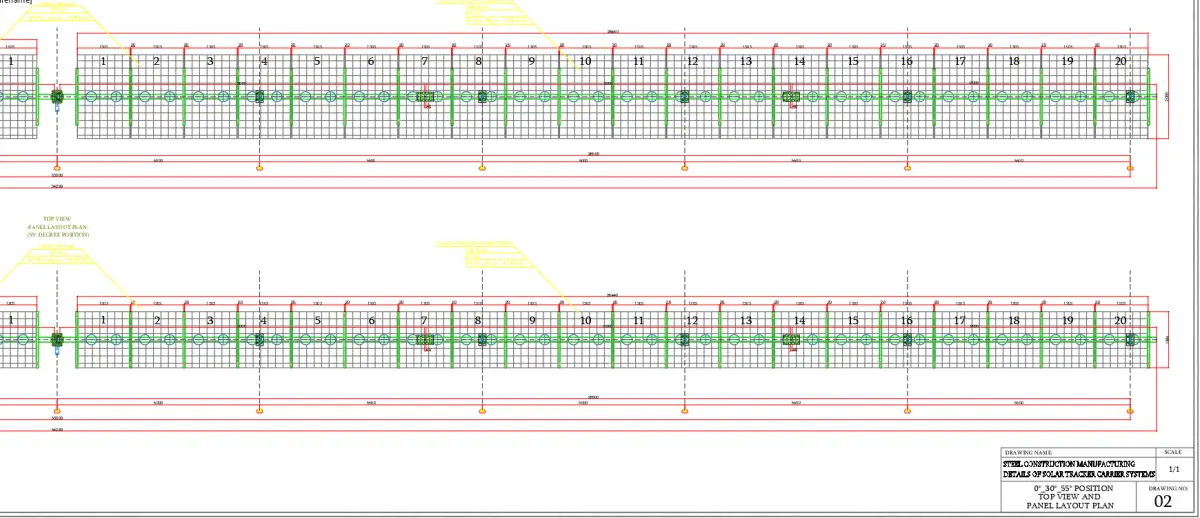
Task: Click panel number 19 in the lower layout
Action: click(x=1067, y=320)
